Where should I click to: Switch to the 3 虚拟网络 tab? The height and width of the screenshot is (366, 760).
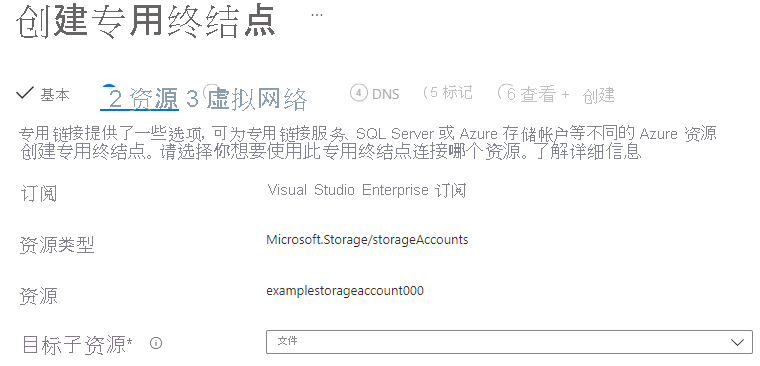point(247,99)
